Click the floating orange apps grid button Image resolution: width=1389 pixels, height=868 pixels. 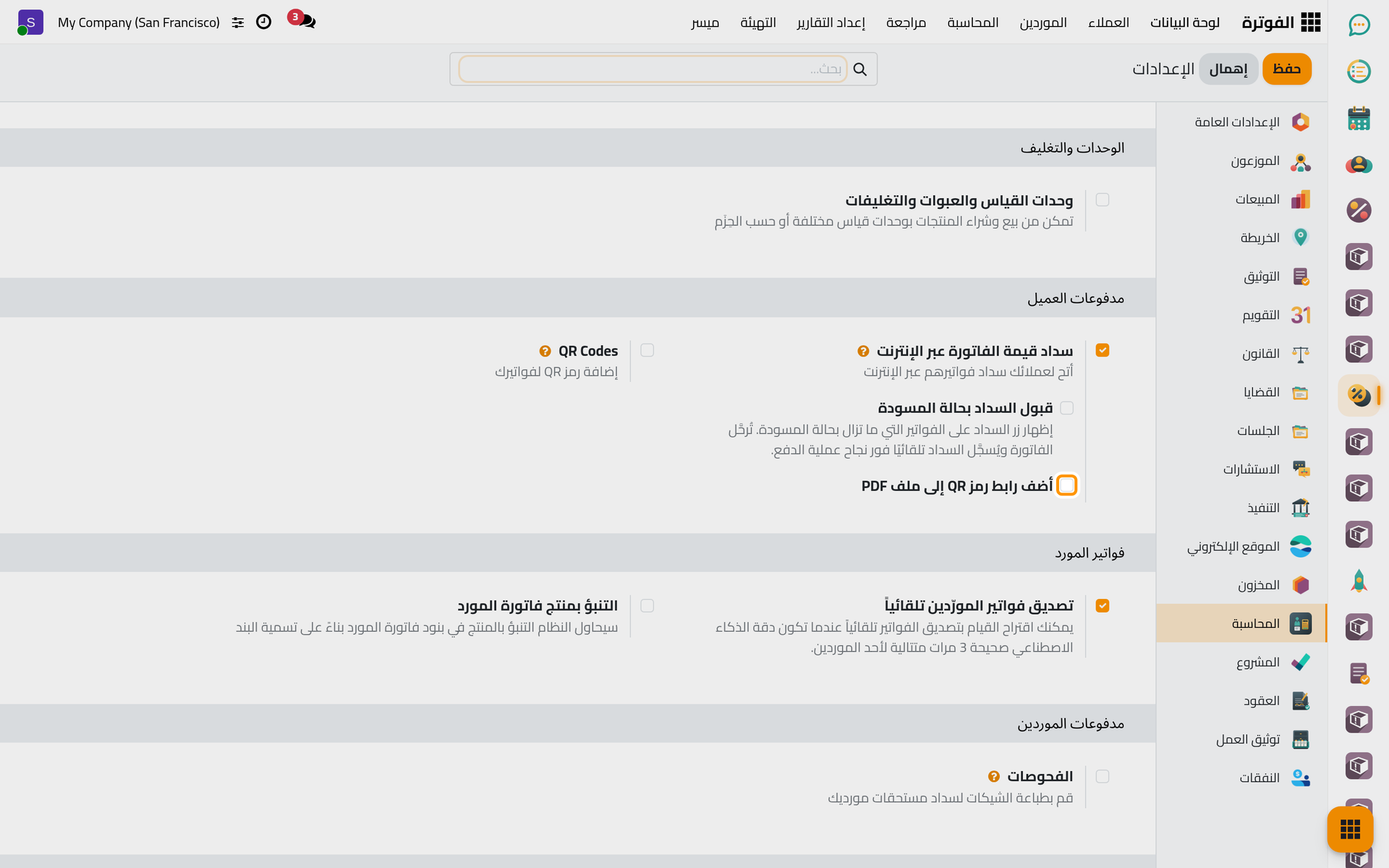(1350, 829)
